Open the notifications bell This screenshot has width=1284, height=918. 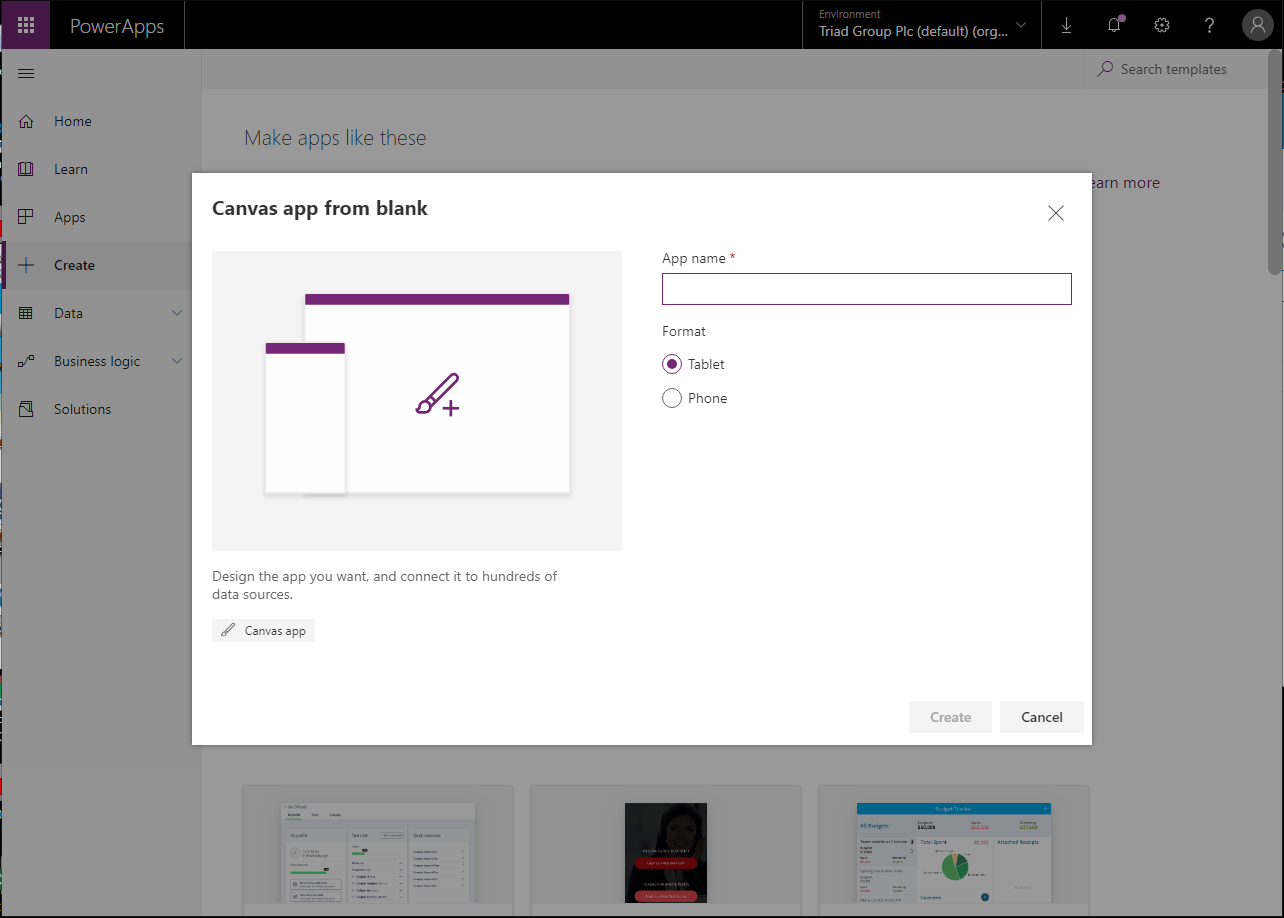tap(1114, 25)
